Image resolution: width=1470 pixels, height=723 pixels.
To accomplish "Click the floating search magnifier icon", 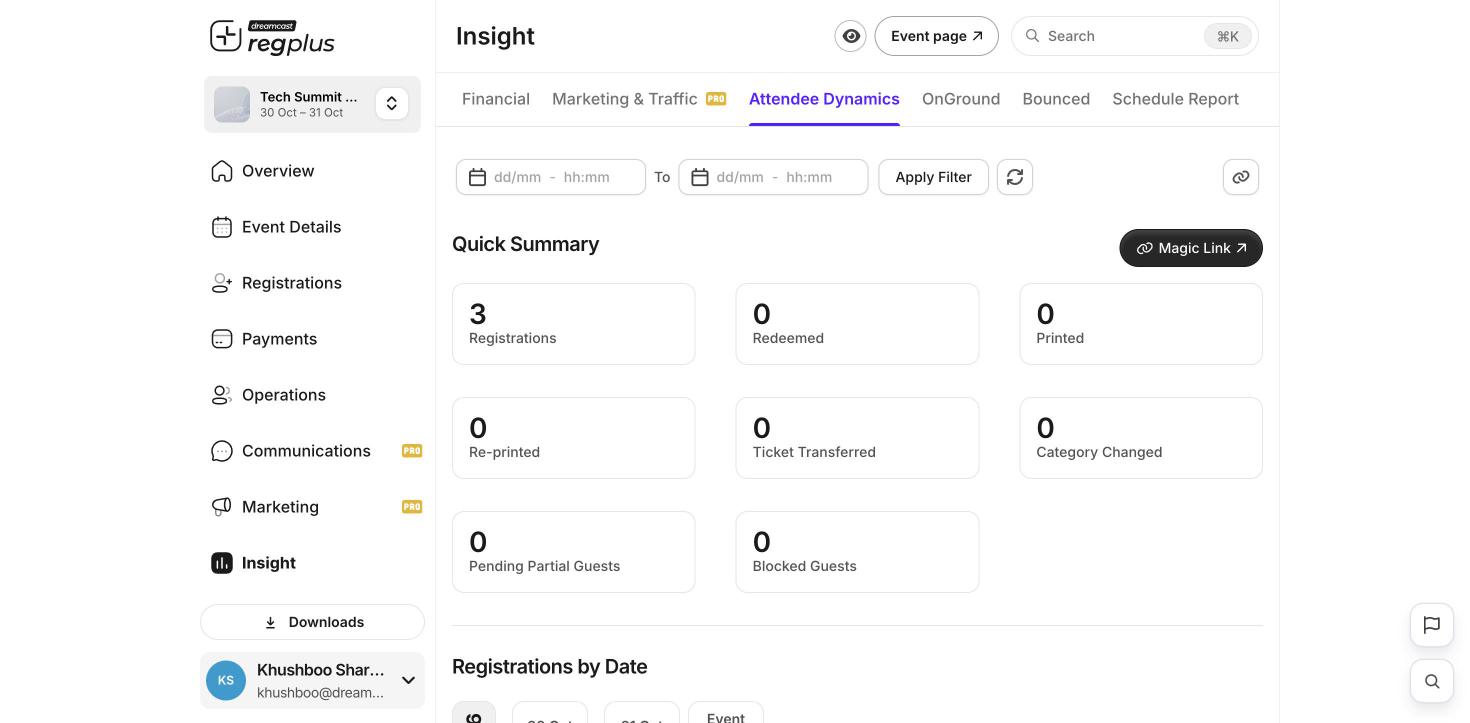I will [1432, 681].
